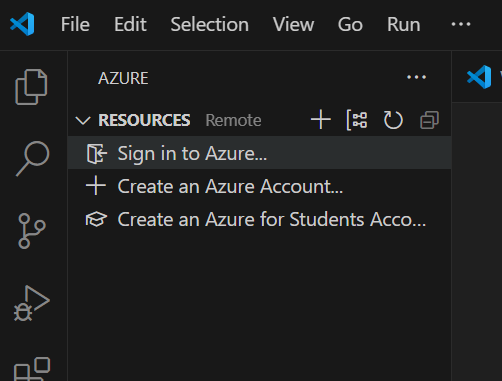This screenshot has height=381, width=502.
Task: Open the File menu
Action: (75, 25)
